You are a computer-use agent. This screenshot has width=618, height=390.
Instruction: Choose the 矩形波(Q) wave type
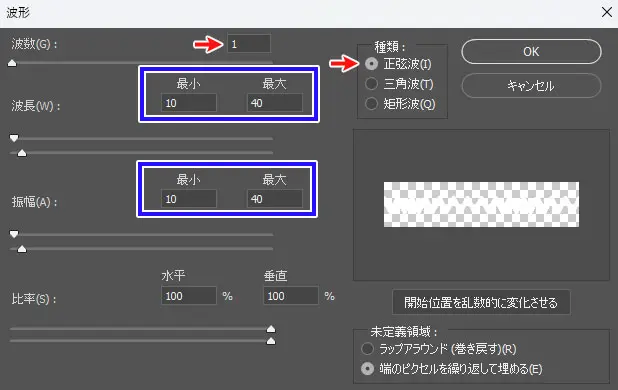click(x=371, y=104)
